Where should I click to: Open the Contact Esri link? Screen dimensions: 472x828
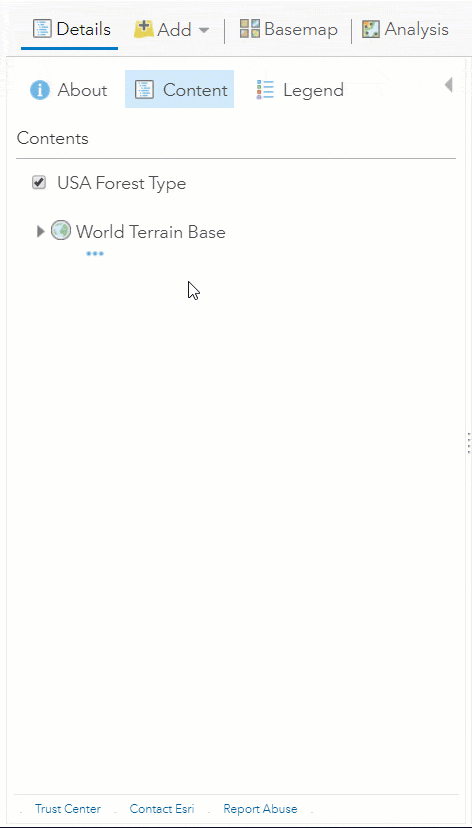tap(162, 808)
